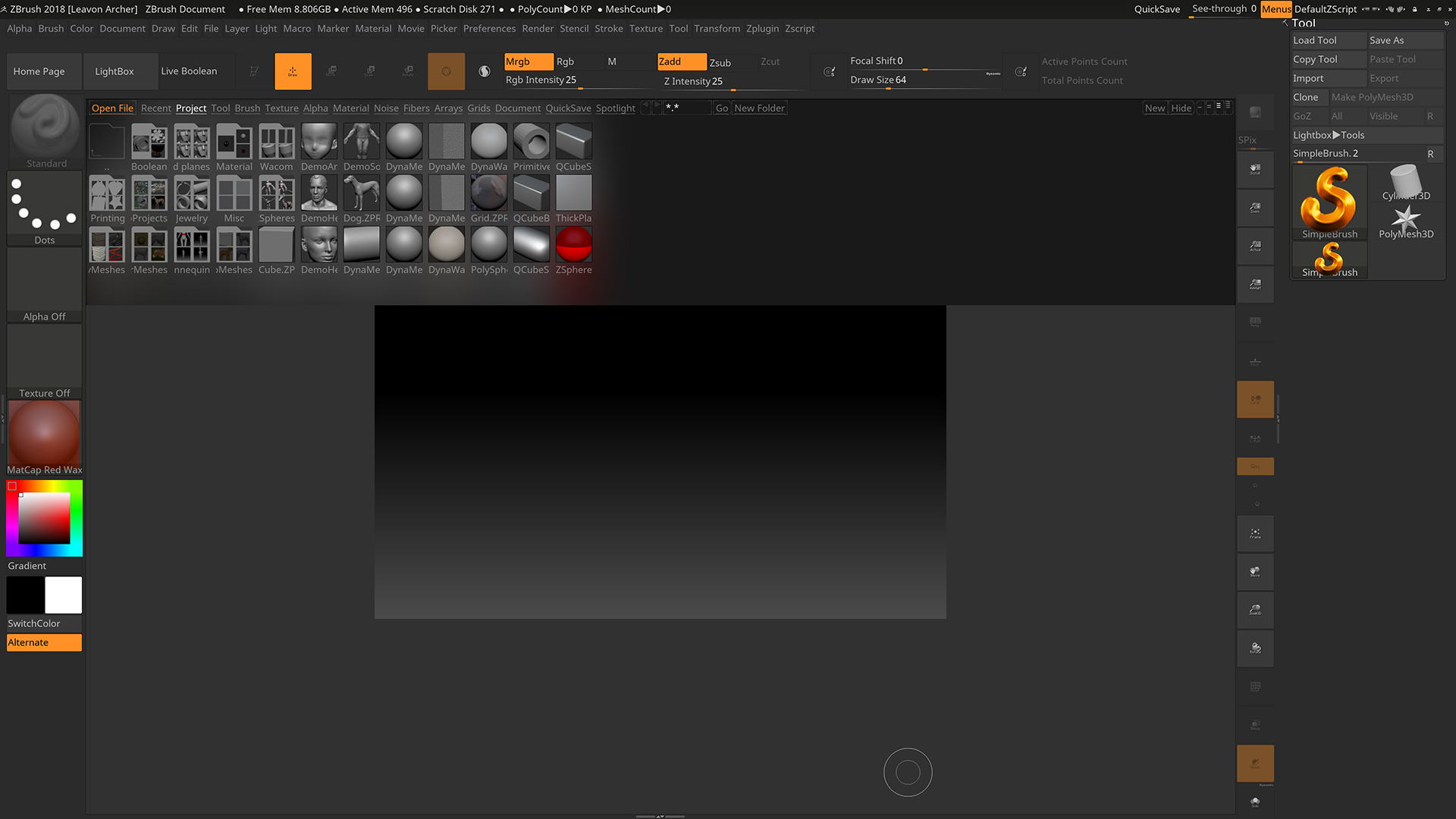Screen dimensions: 1456x819
Task: Click the Solo mode icon
Action: [x=1255, y=802]
